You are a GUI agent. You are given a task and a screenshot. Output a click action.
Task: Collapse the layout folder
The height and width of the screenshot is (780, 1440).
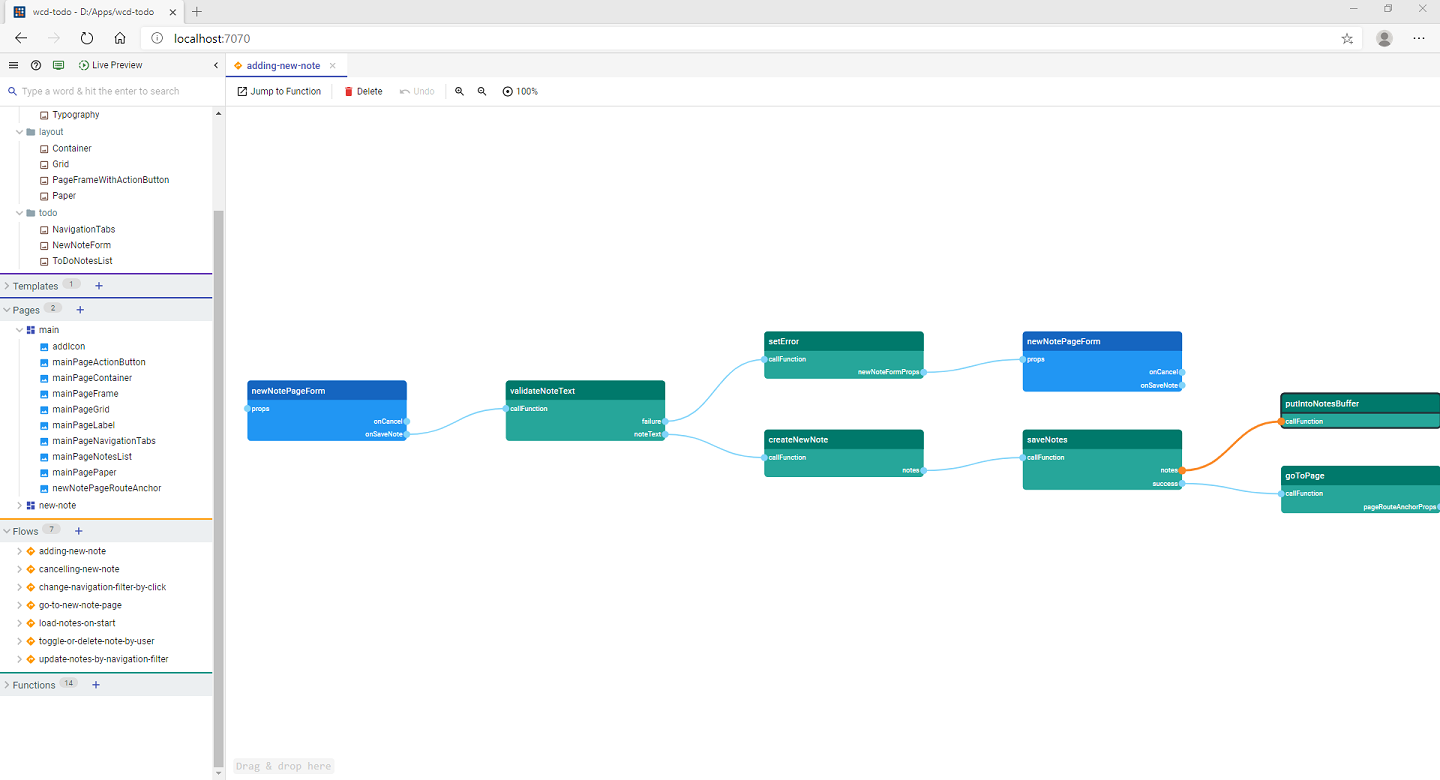(x=19, y=132)
